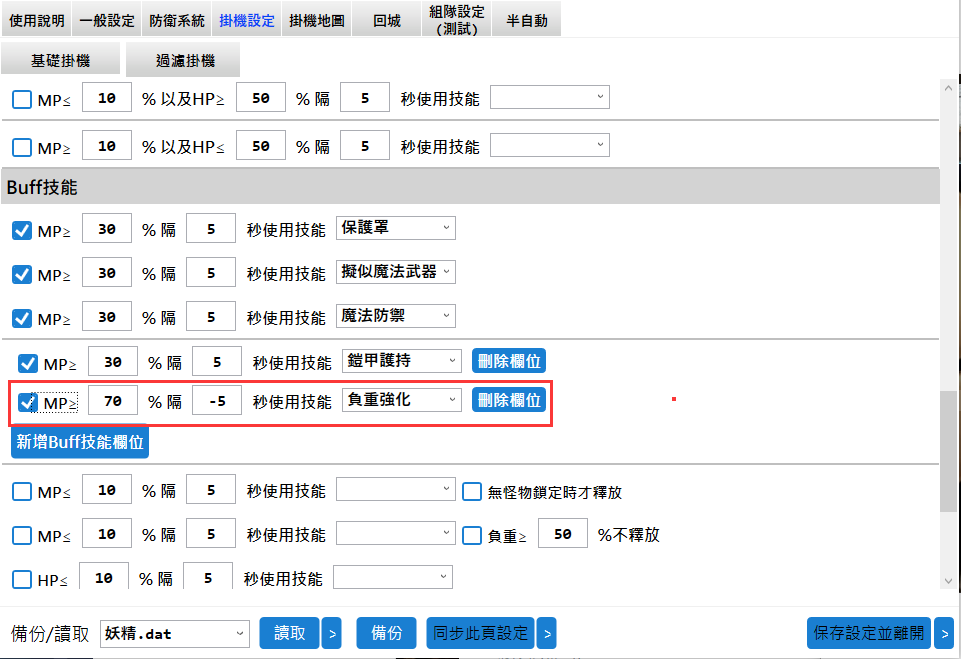Click 同步此頁設定 button
Image resolution: width=961 pixels, height=659 pixels.
[480, 633]
